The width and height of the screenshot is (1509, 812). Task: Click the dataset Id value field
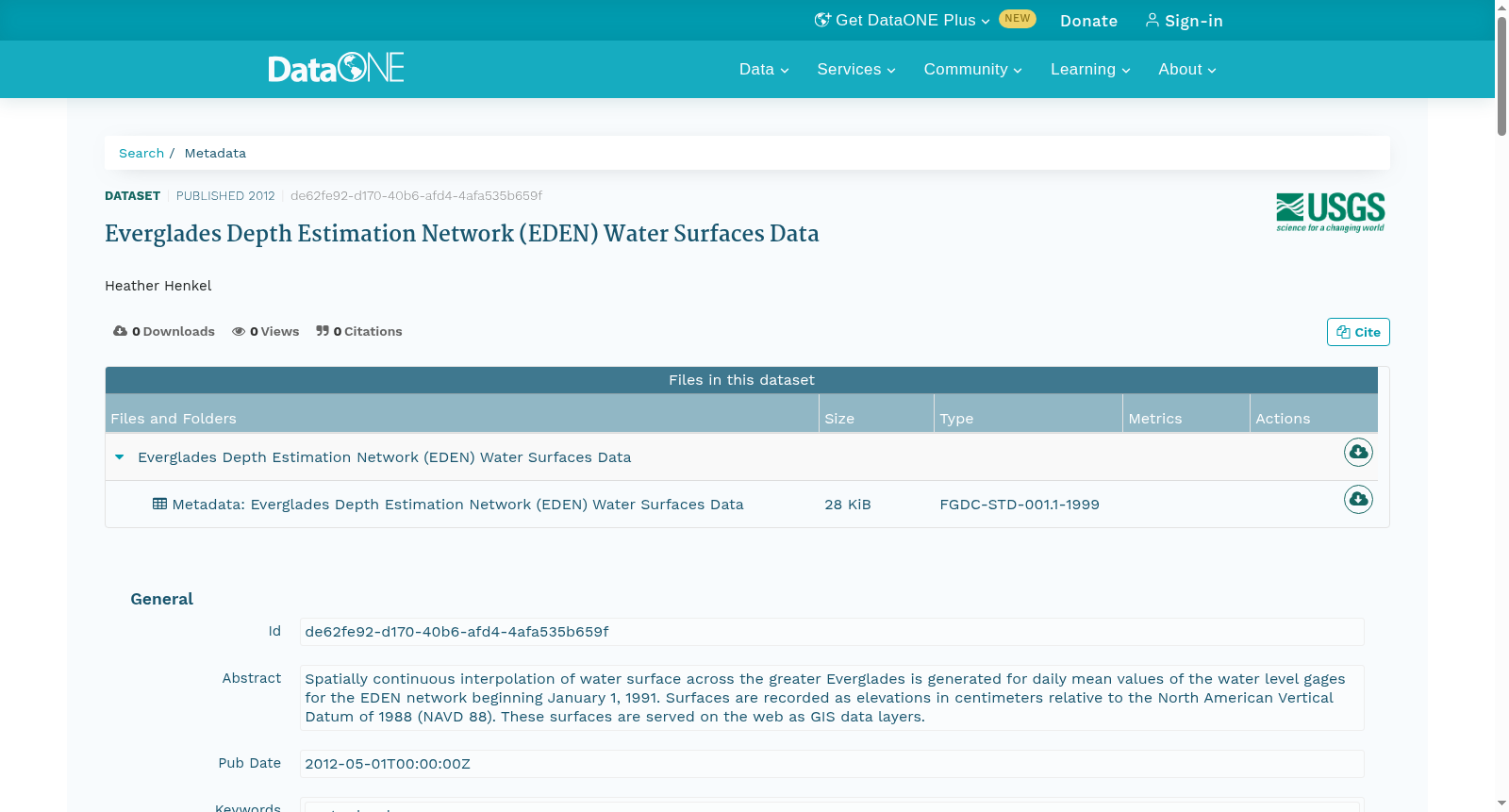point(832,632)
